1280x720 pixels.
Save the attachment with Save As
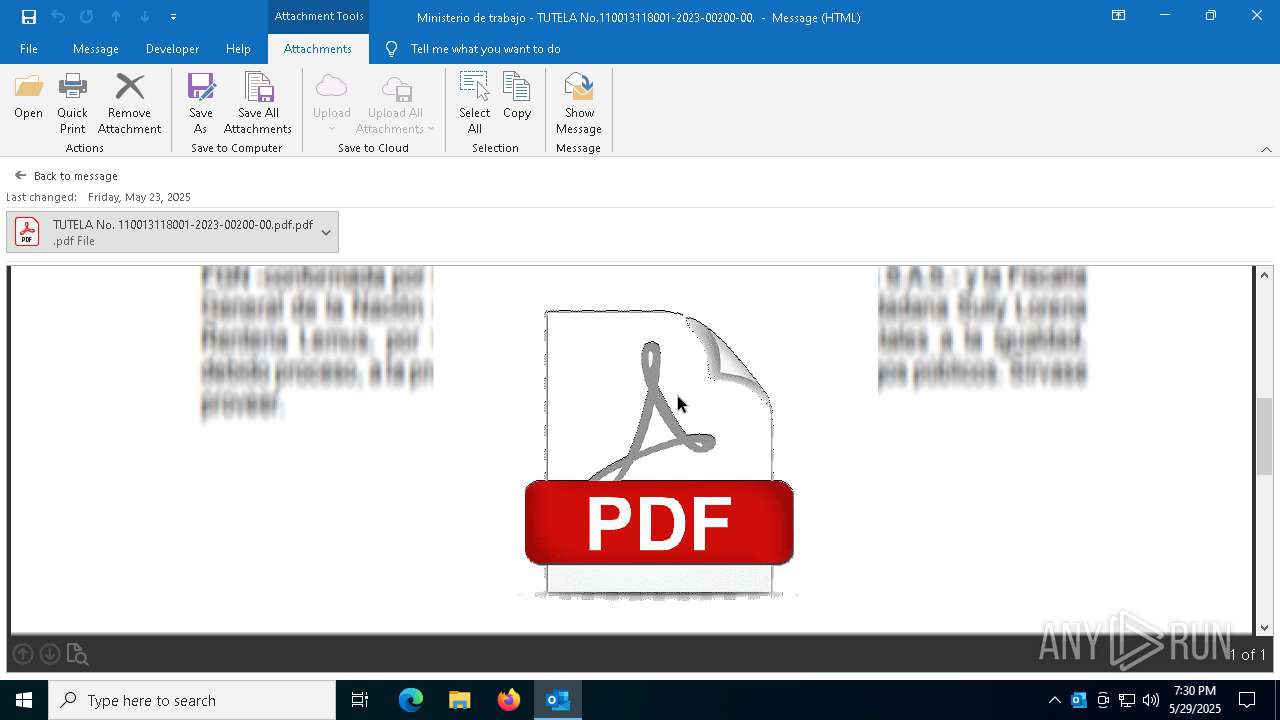click(200, 103)
